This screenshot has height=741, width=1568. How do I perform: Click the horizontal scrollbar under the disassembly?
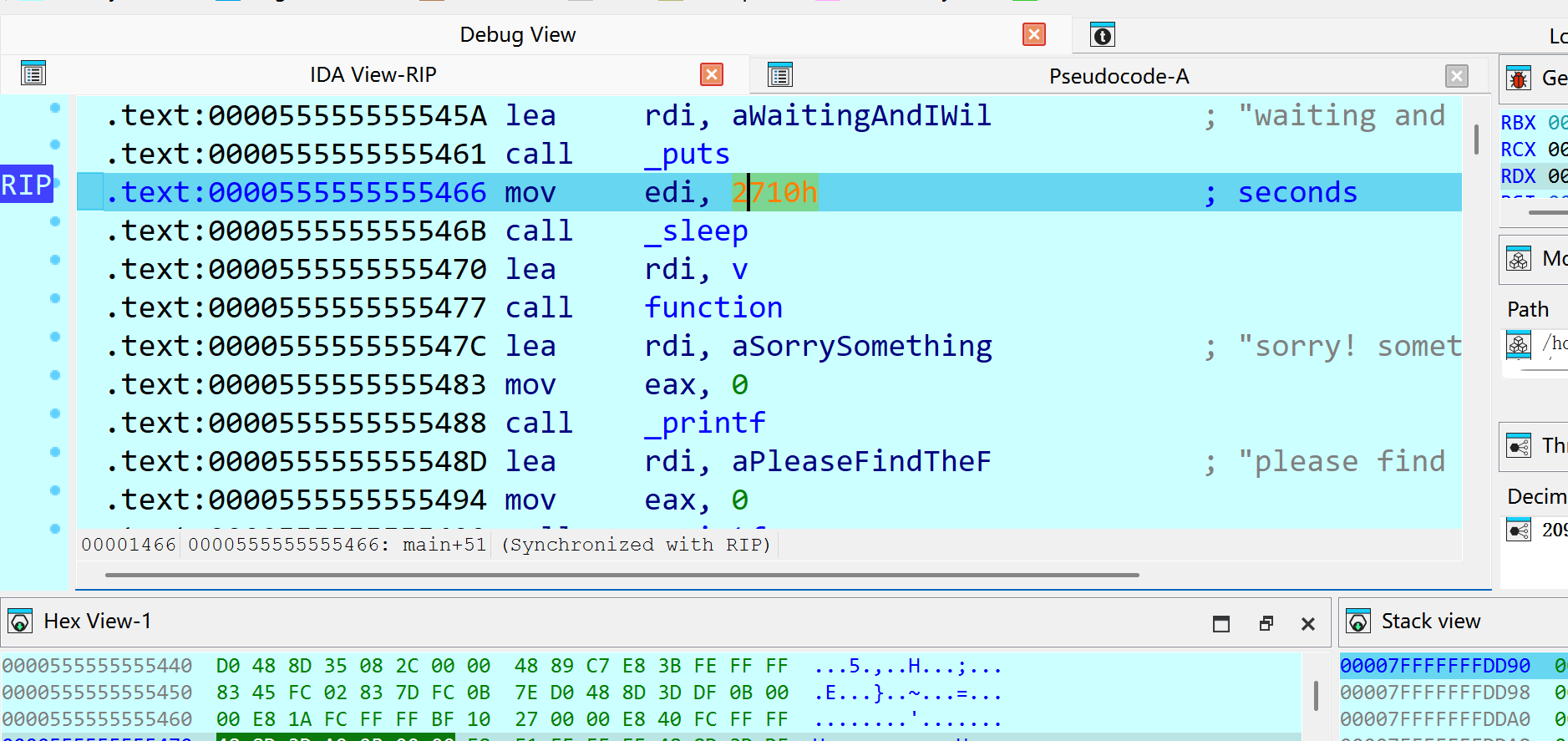pyautogui.click(x=622, y=575)
